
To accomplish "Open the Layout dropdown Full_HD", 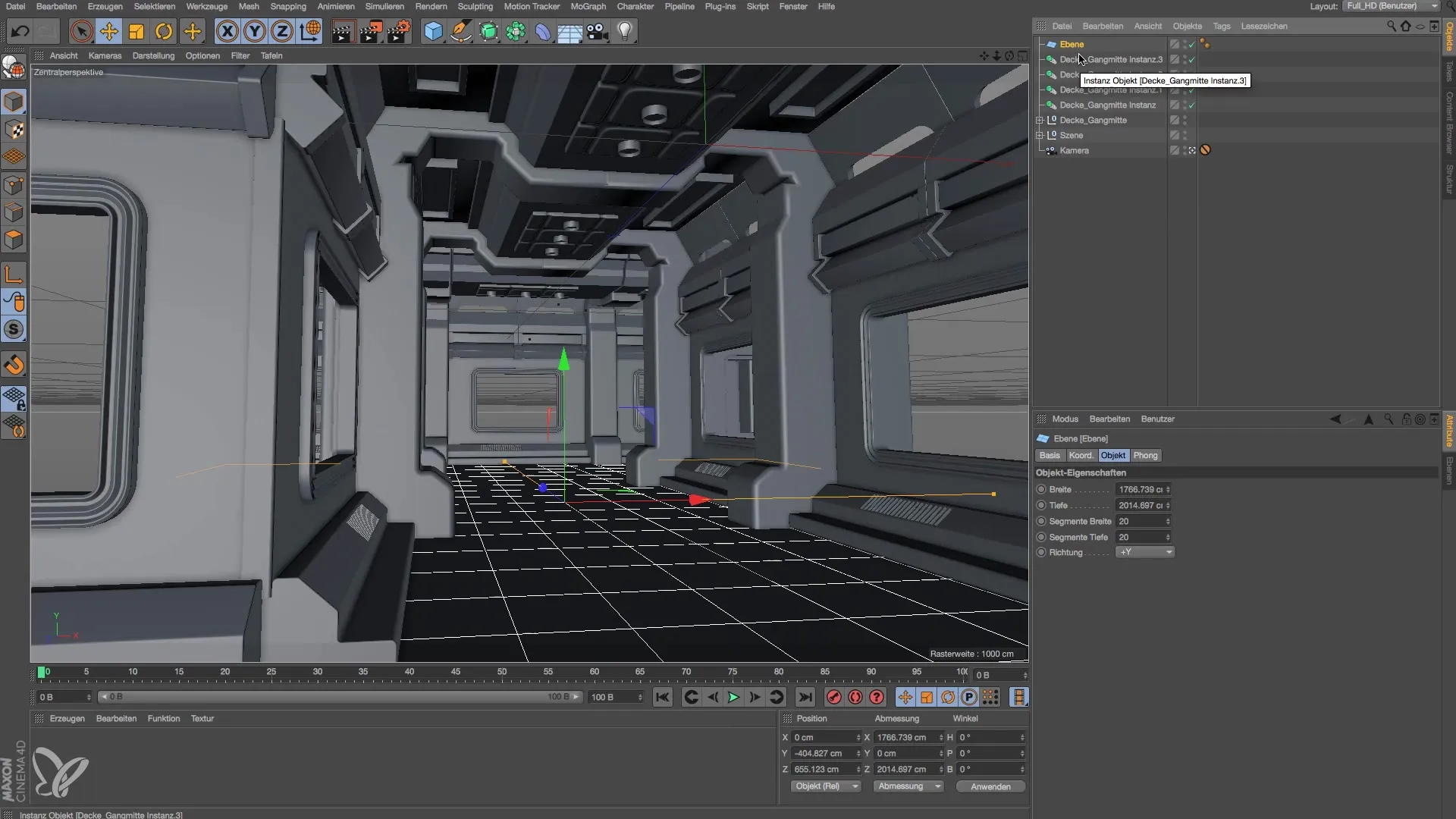I will pyautogui.click(x=1391, y=6).
